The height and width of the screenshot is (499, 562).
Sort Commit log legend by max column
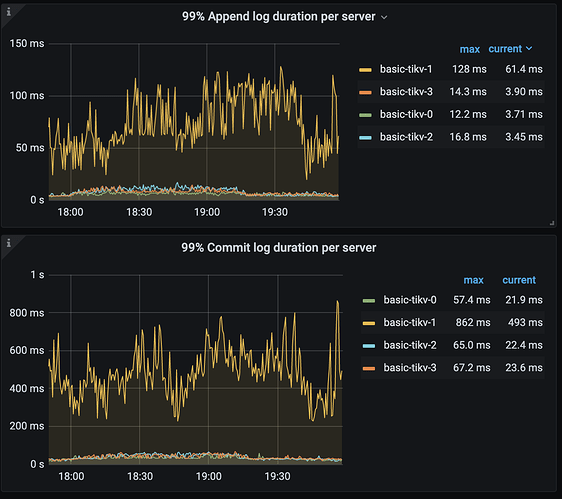473,280
